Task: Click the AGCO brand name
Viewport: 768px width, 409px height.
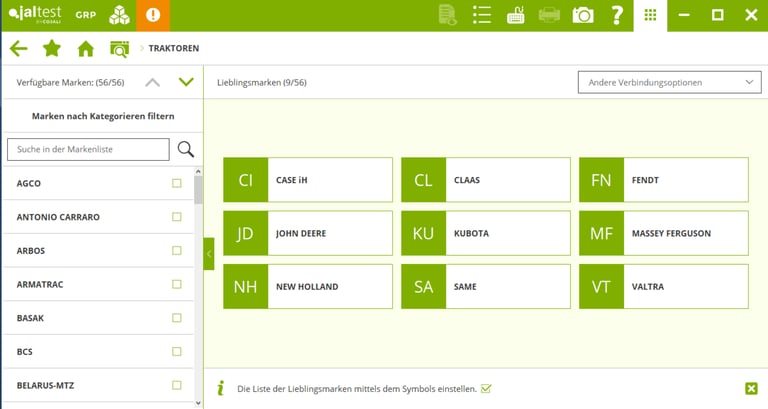Action: point(28,183)
